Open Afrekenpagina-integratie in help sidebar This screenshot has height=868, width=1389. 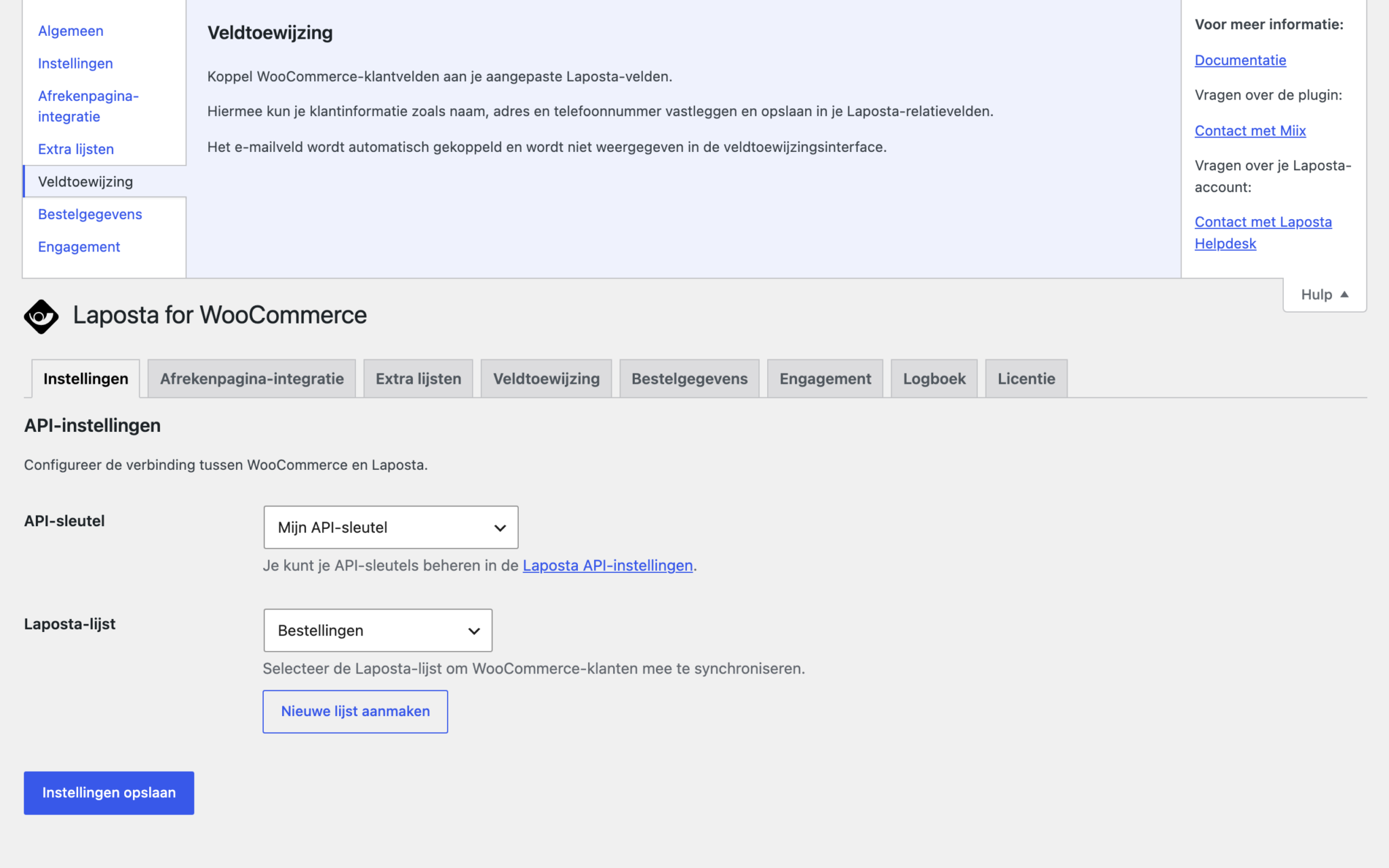(88, 106)
